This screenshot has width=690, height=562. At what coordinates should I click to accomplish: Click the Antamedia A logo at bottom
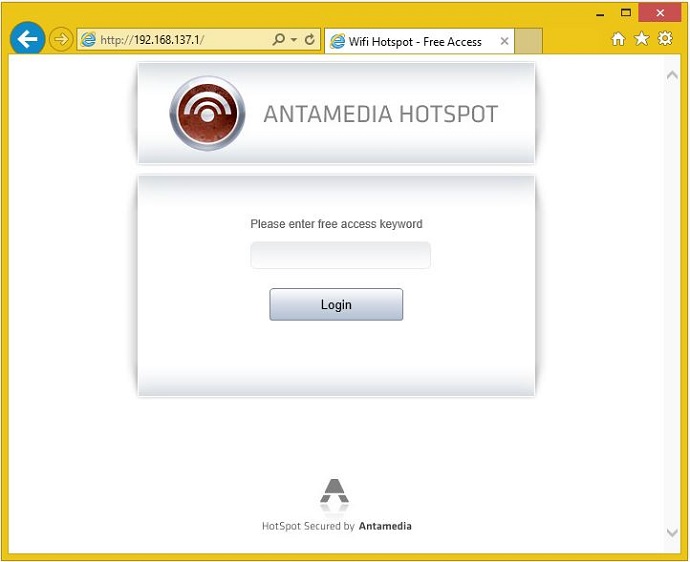pos(334,492)
